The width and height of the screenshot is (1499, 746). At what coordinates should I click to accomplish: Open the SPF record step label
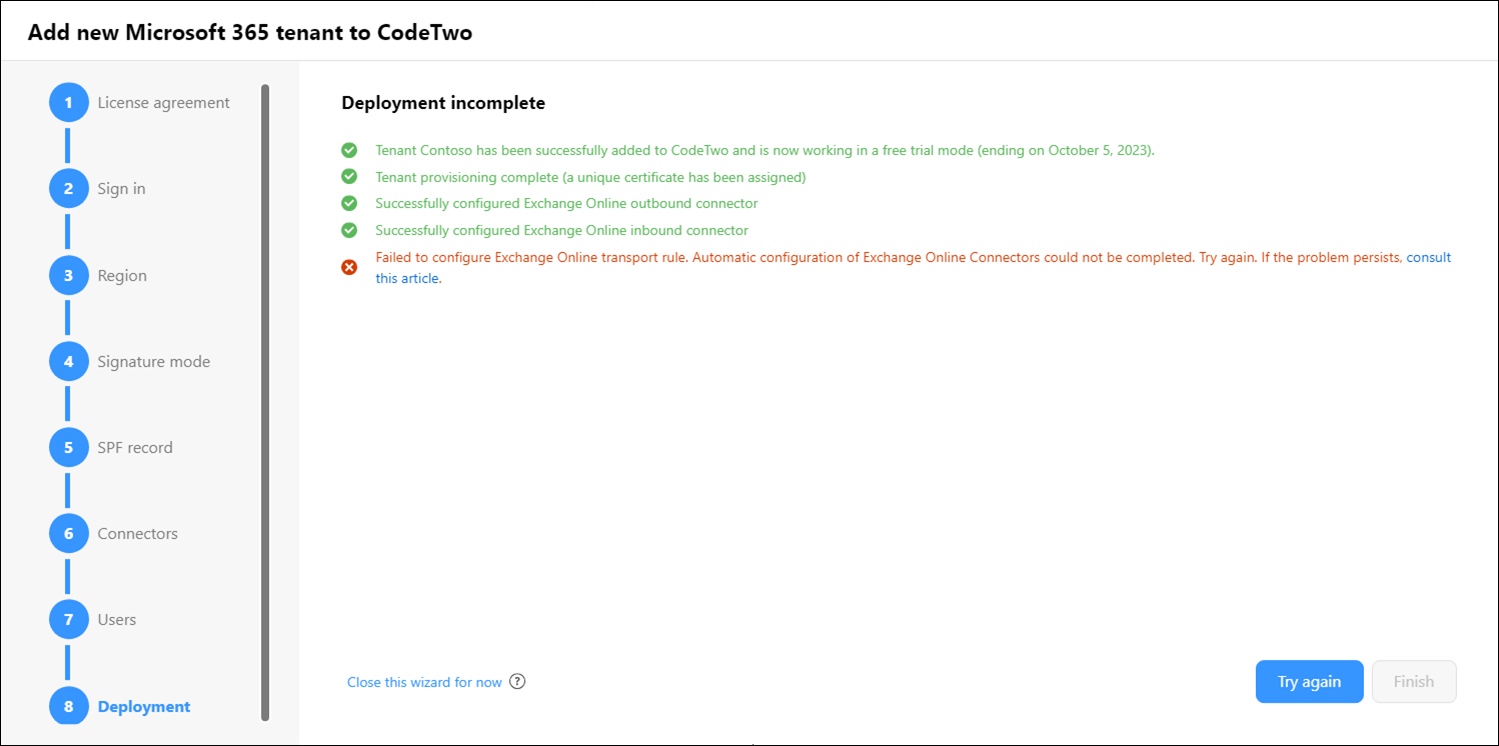tap(135, 448)
